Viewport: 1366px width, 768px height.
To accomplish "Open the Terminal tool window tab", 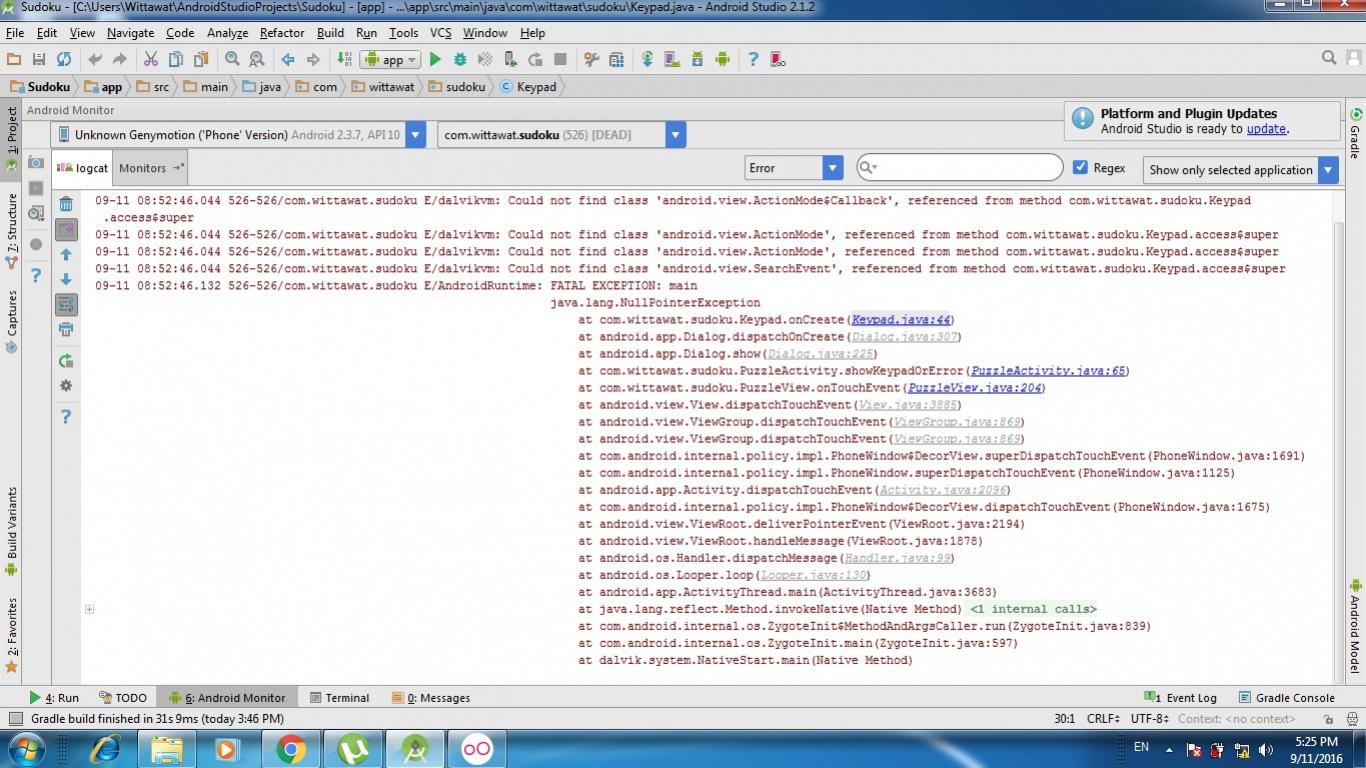I will click(339, 698).
